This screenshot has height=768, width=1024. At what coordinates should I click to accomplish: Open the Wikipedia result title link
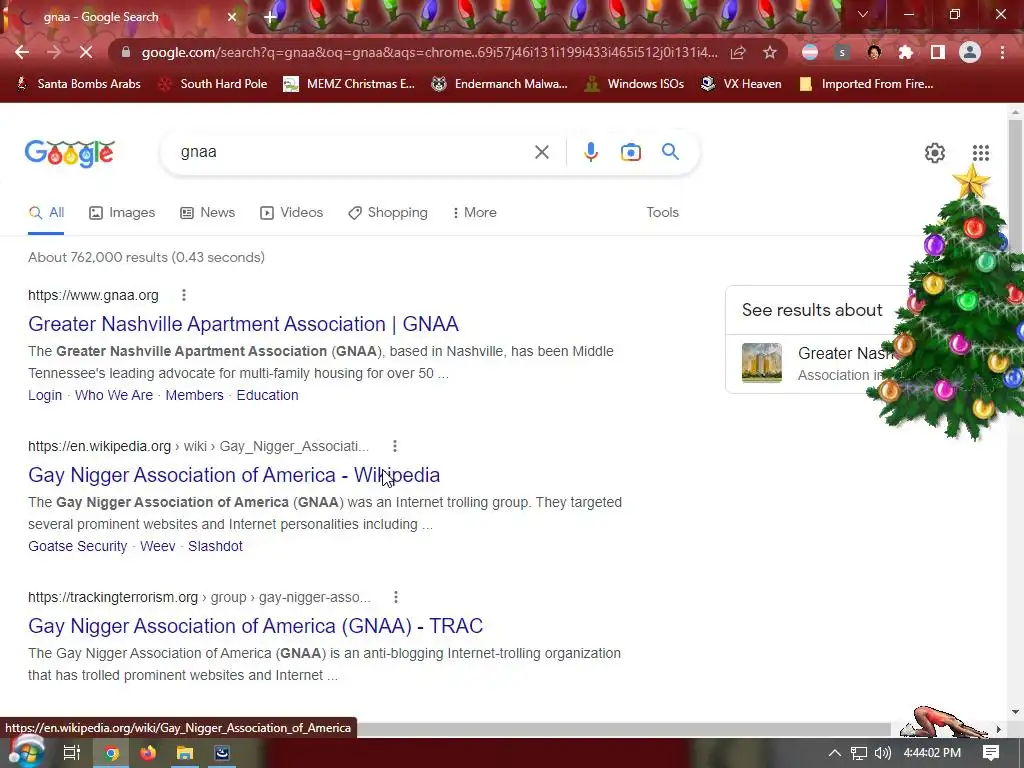[234, 475]
